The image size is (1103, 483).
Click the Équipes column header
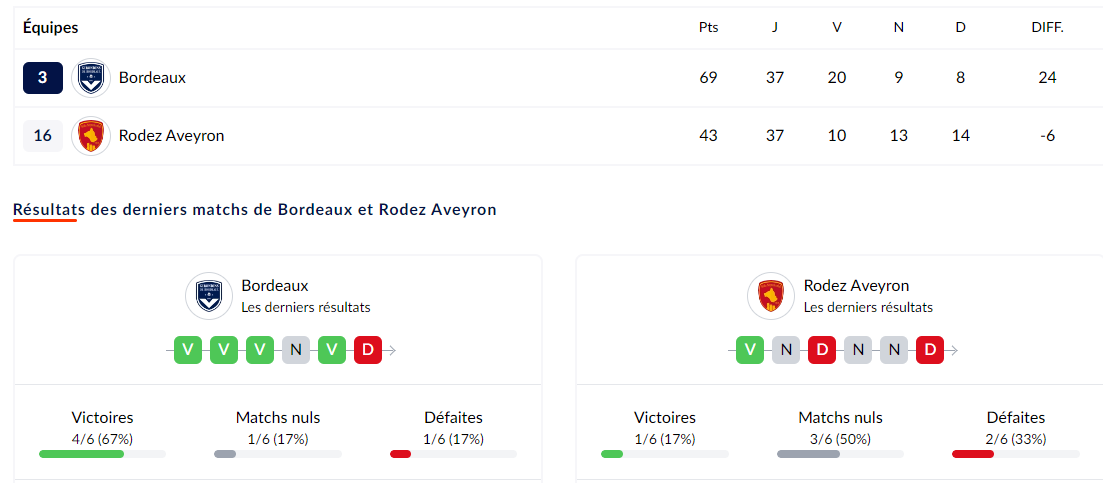(51, 28)
